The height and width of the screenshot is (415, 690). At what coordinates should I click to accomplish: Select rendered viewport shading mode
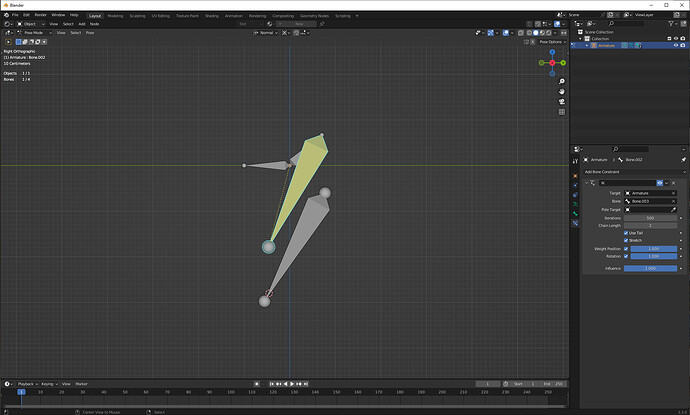pyautogui.click(x=548, y=33)
